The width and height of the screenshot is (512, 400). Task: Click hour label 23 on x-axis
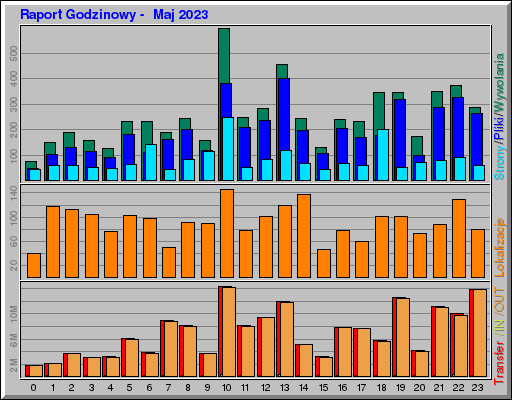[x=477, y=388]
